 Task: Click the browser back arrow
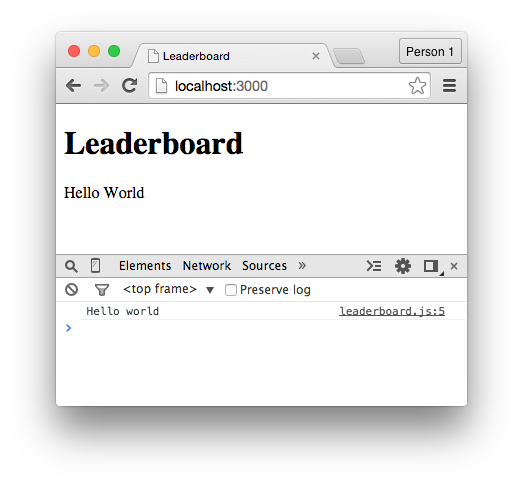pyautogui.click(x=73, y=86)
